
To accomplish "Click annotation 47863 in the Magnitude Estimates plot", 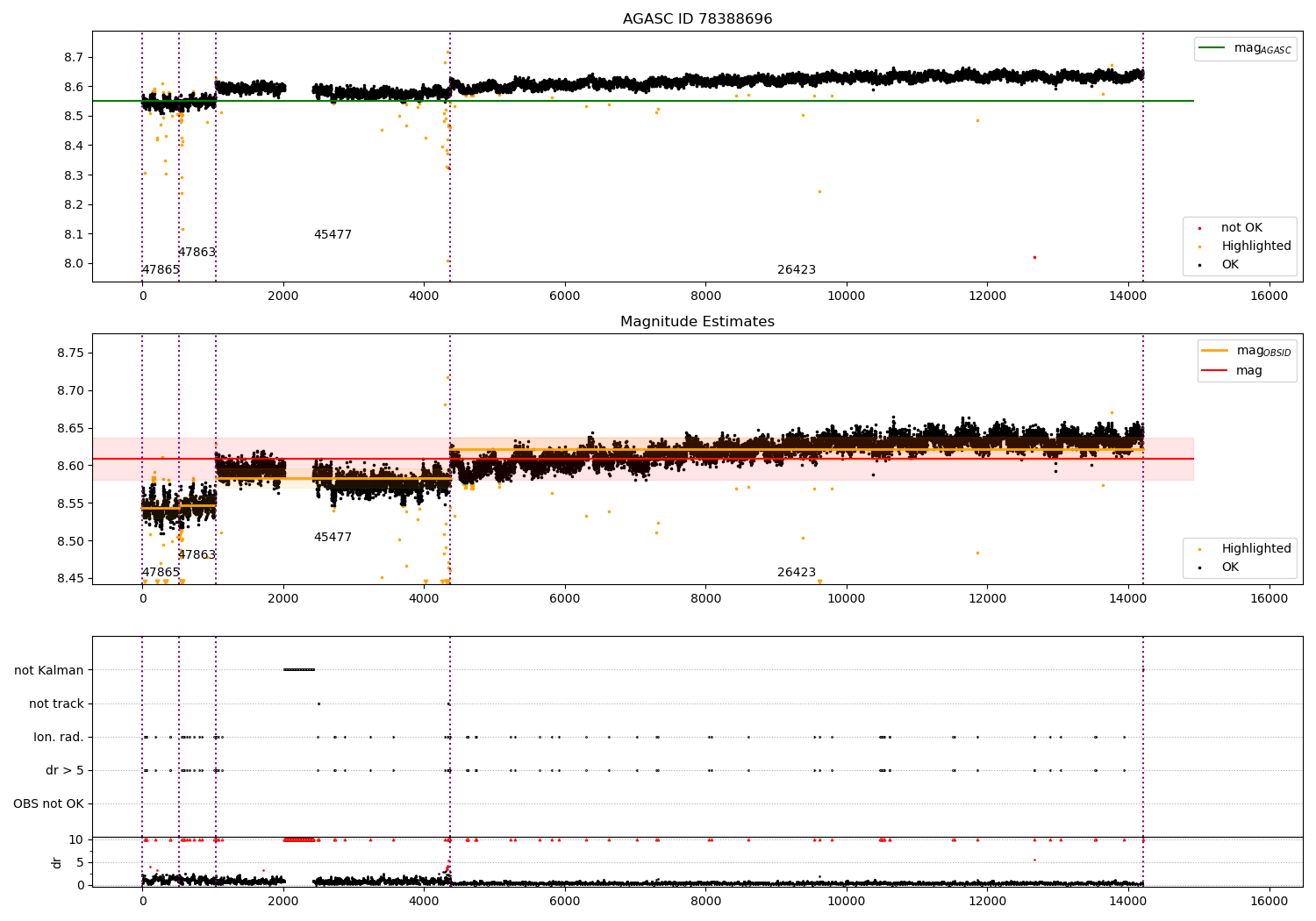I will (197, 555).
